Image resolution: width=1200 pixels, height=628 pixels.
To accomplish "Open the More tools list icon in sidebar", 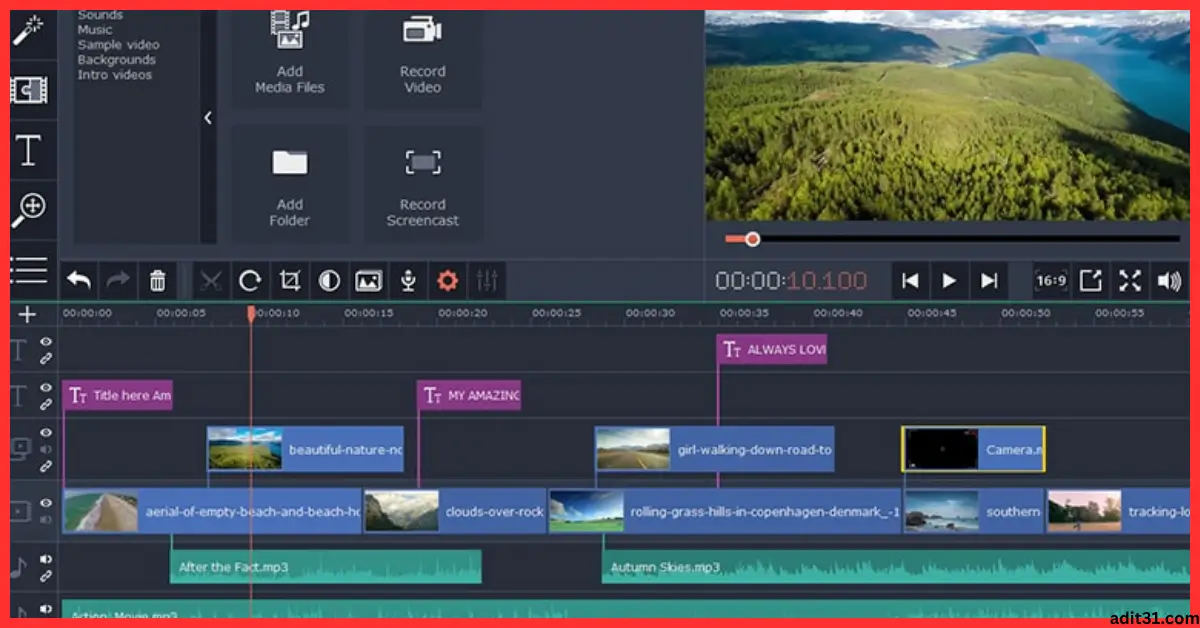I will [29, 270].
